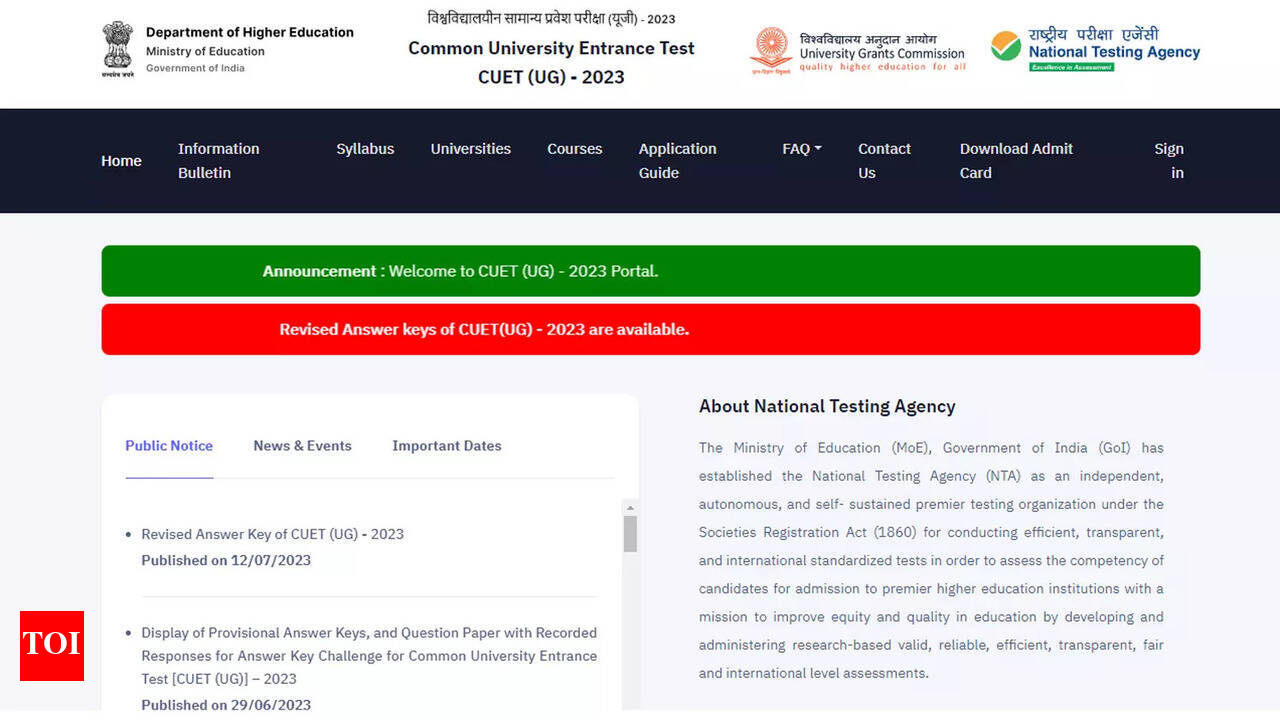Open the Contact Us page
This screenshot has height=720, width=1280.
pos(884,161)
